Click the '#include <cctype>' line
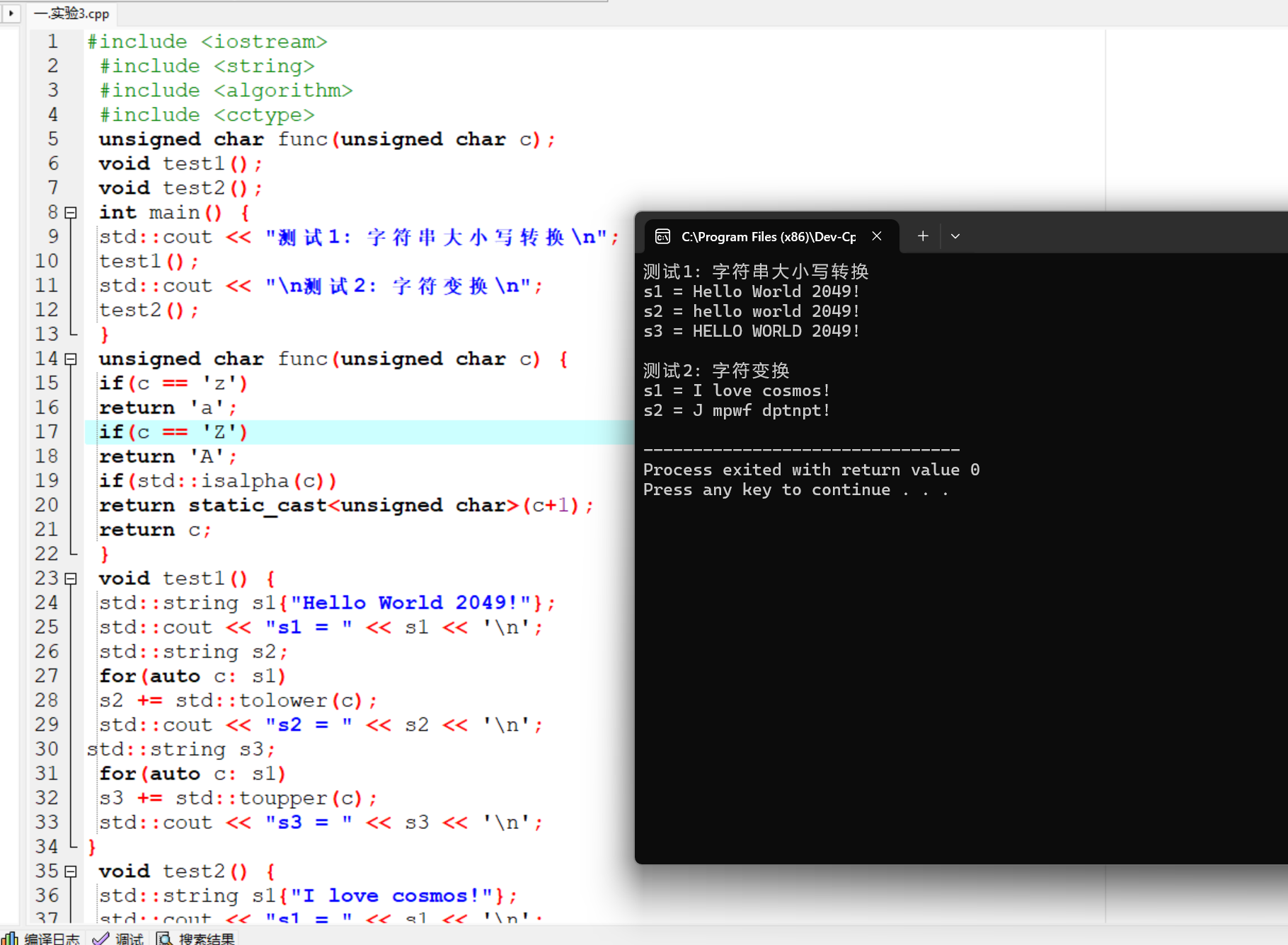 coord(207,115)
